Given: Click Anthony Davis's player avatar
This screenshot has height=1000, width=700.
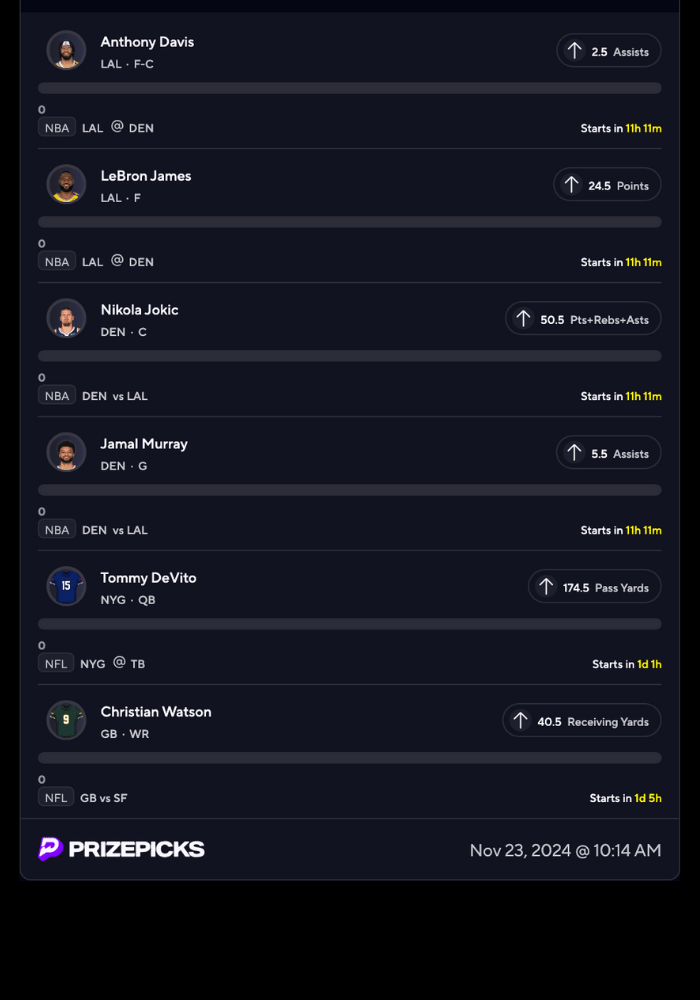Looking at the screenshot, I should click(x=66, y=50).
